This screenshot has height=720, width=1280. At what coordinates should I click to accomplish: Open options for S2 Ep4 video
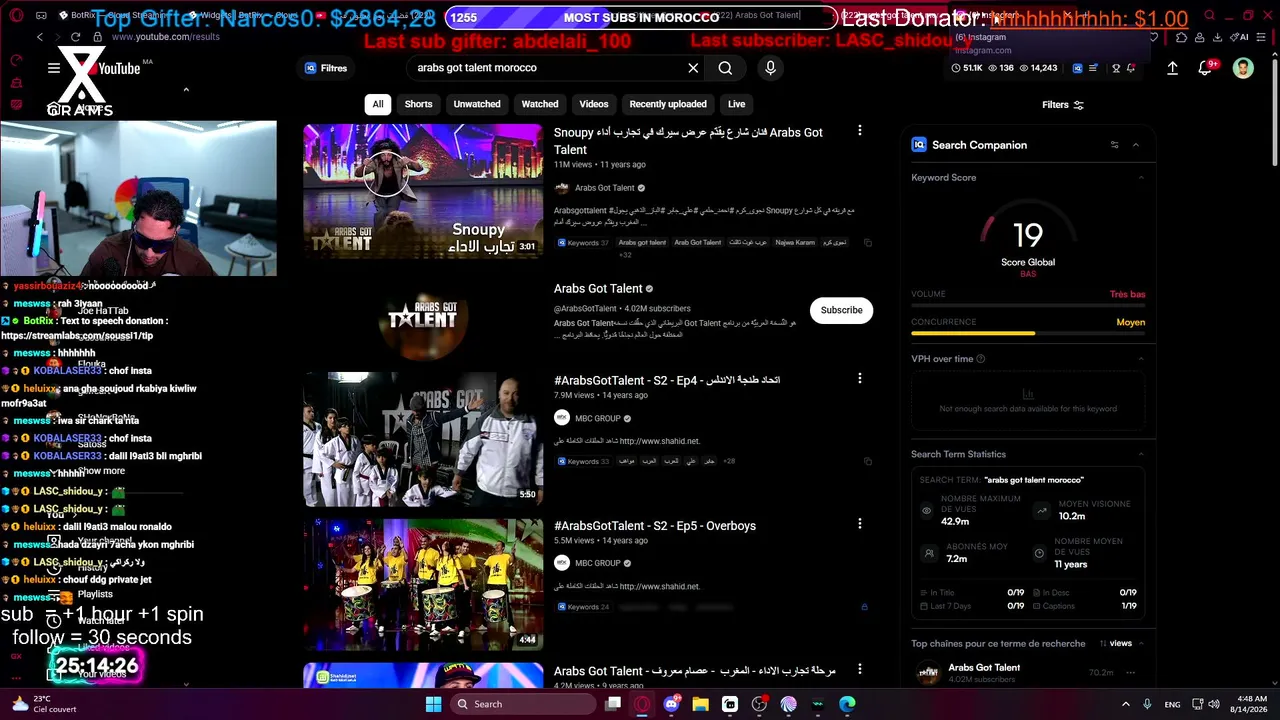click(x=859, y=378)
